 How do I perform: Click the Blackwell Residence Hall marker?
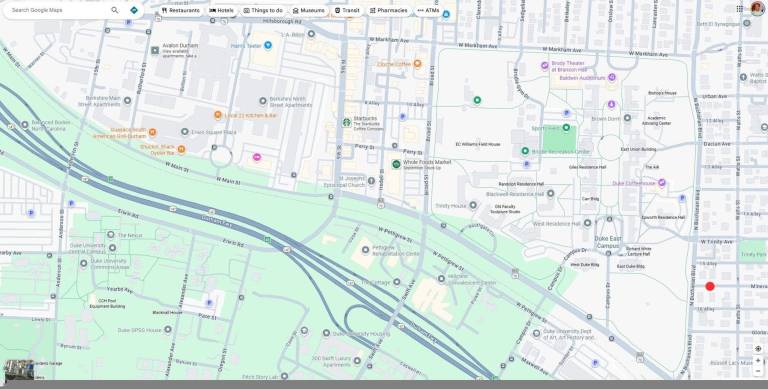550,194
